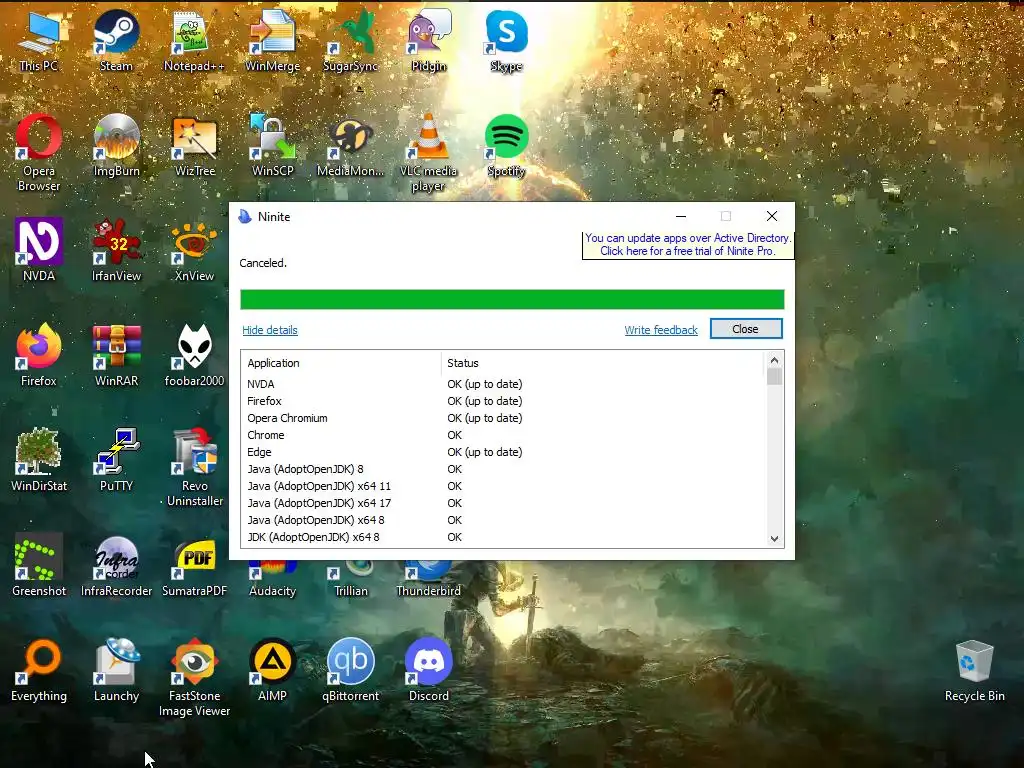Select the NVDA row in Ninite list

tap(503, 384)
